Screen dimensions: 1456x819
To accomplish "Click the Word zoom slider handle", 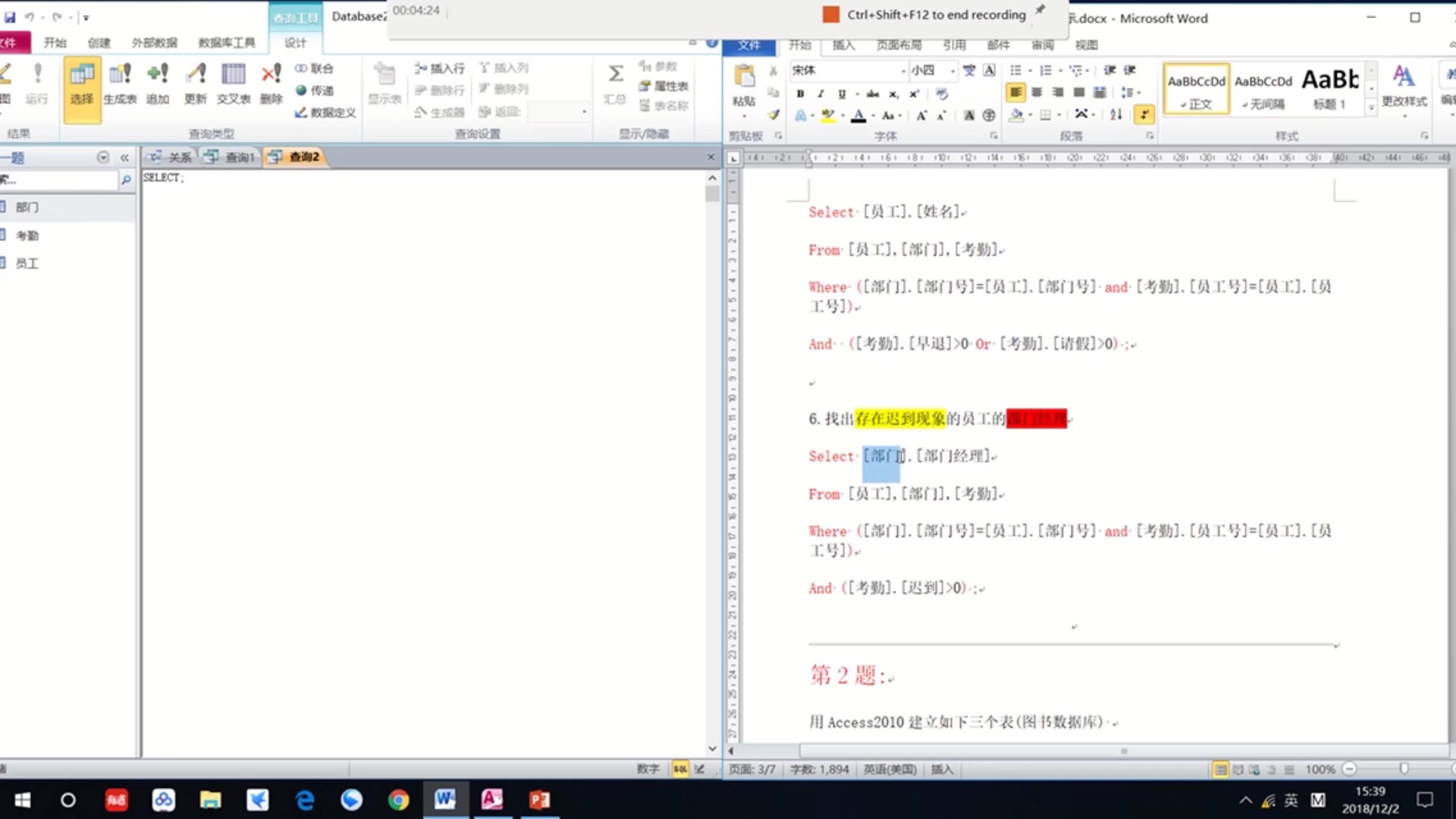I will pyautogui.click(x=1404, y=769).
